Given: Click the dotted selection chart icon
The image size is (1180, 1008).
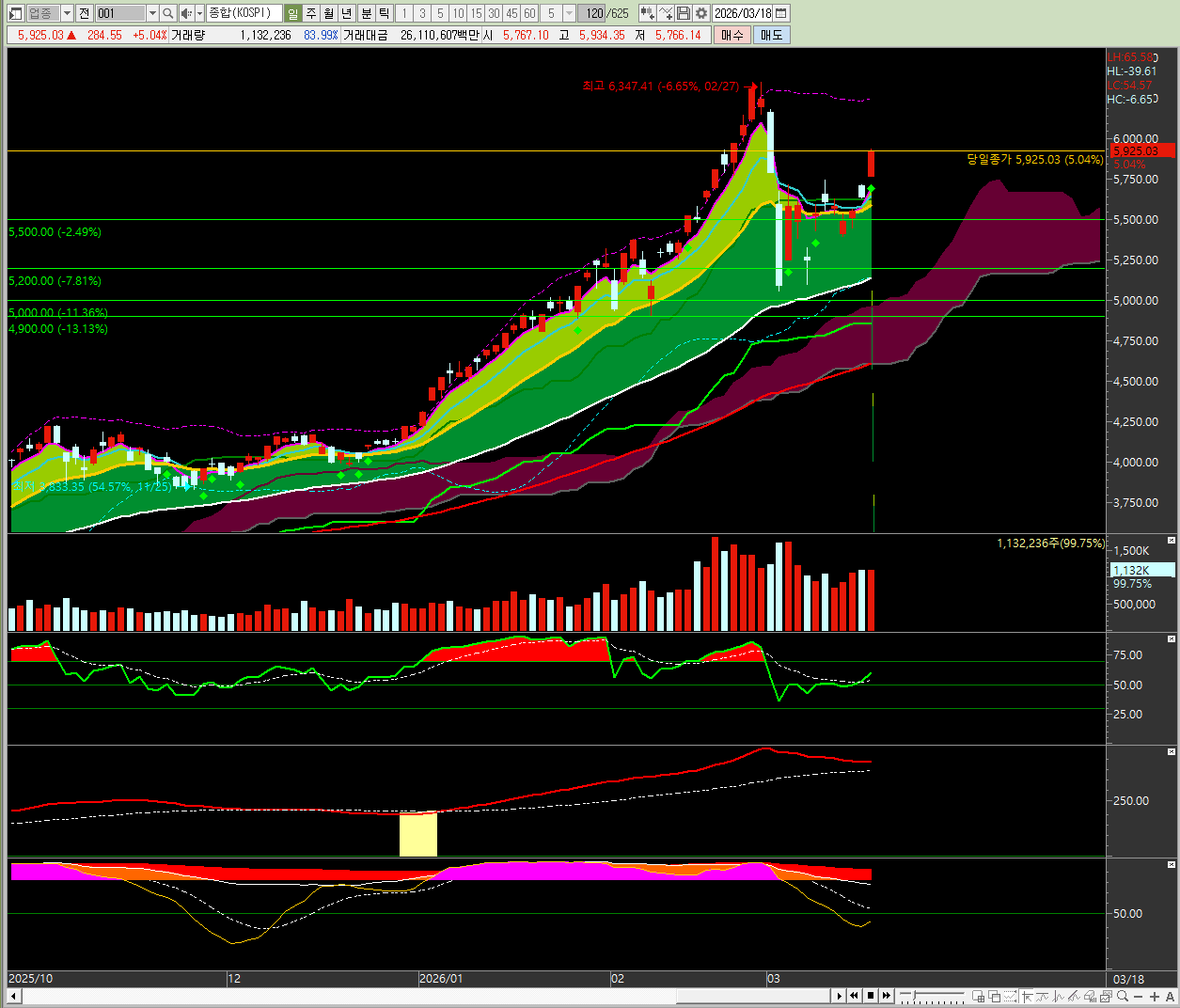Looking at the screenshot, I should click(x=1010, y=996).
